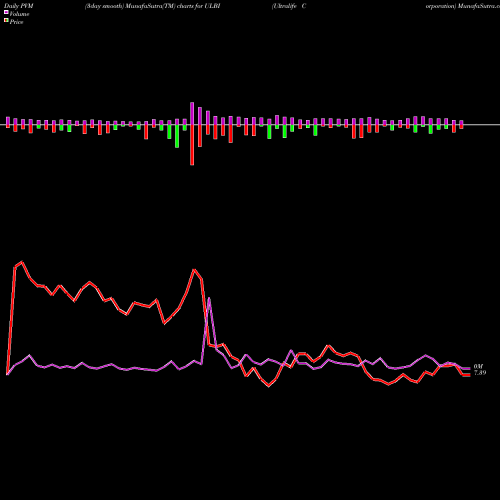The width and height of the screenshot is (500, 500).
Task: Click the magenta Volume legend swatch
Action: pos(6,12)
